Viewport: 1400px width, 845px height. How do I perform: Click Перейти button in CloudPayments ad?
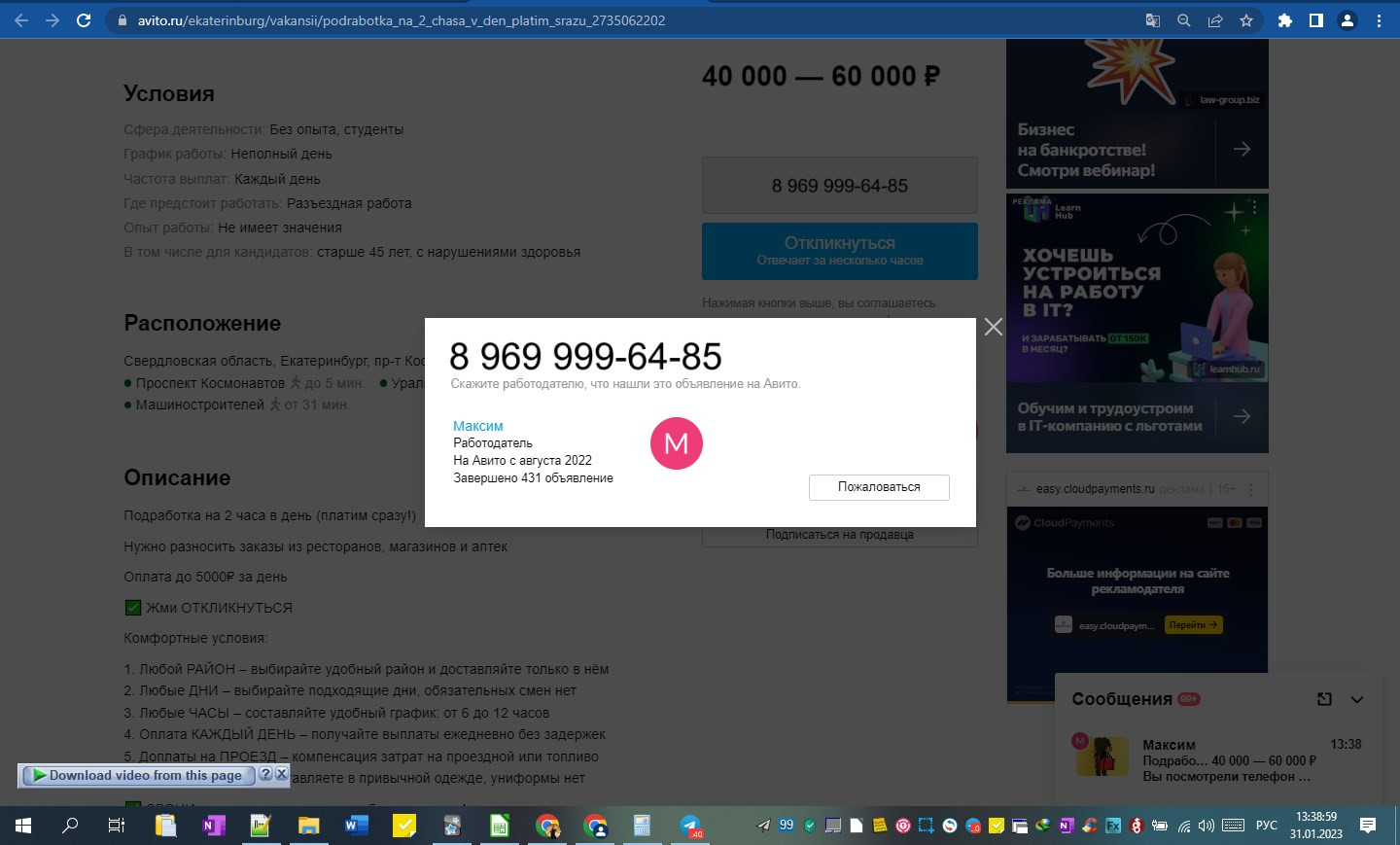click(1193, 625)
